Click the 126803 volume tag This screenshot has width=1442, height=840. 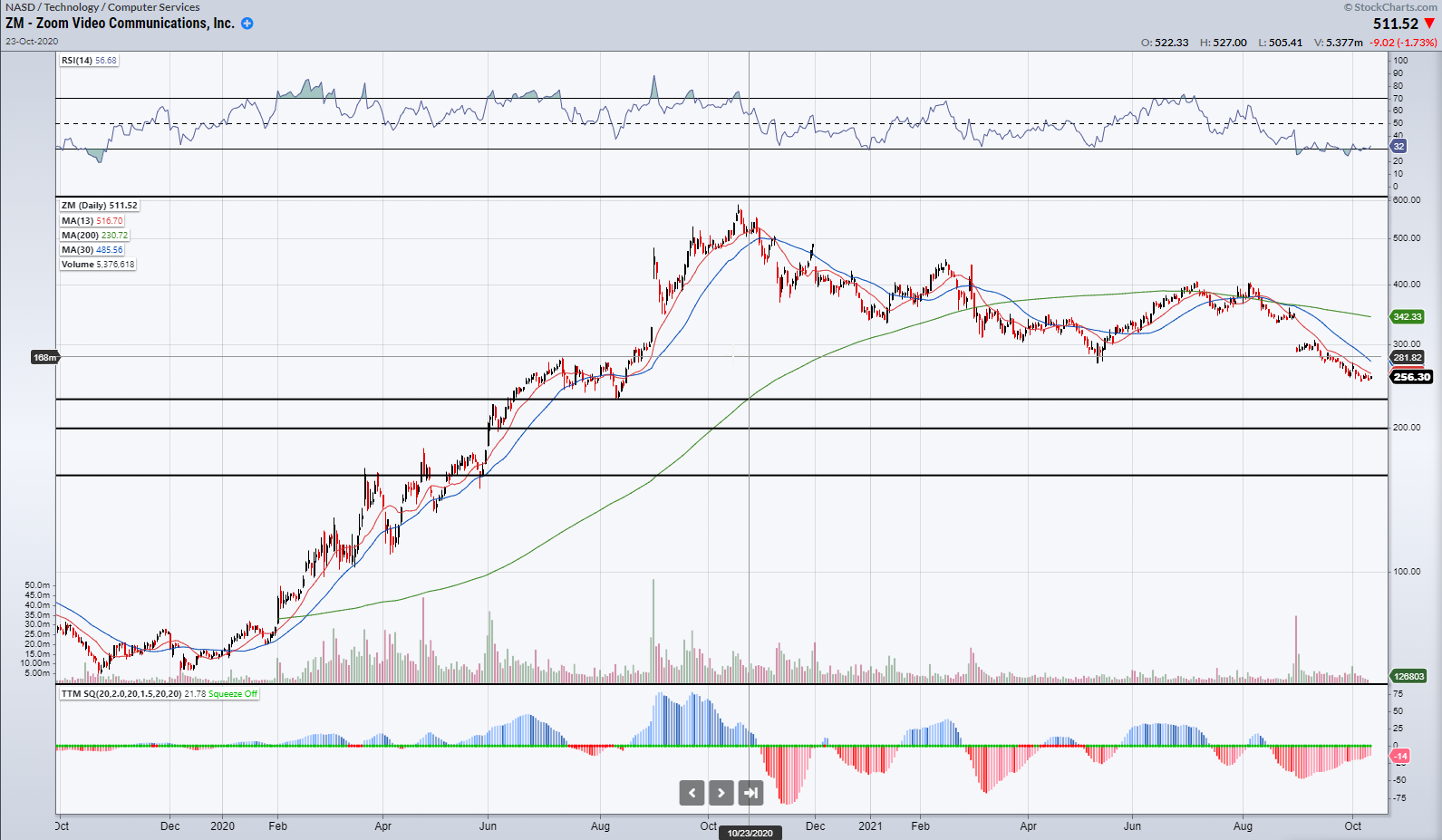1409,676
